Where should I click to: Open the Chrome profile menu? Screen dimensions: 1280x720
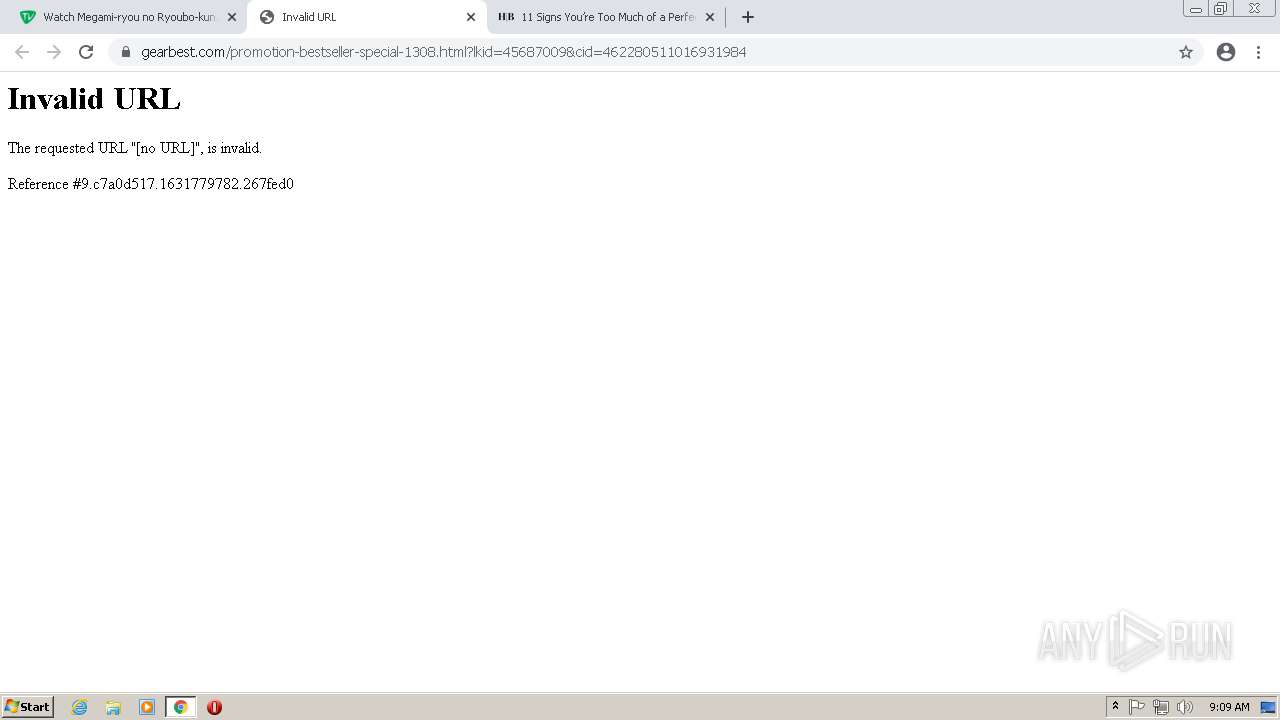pos(1226,52)
